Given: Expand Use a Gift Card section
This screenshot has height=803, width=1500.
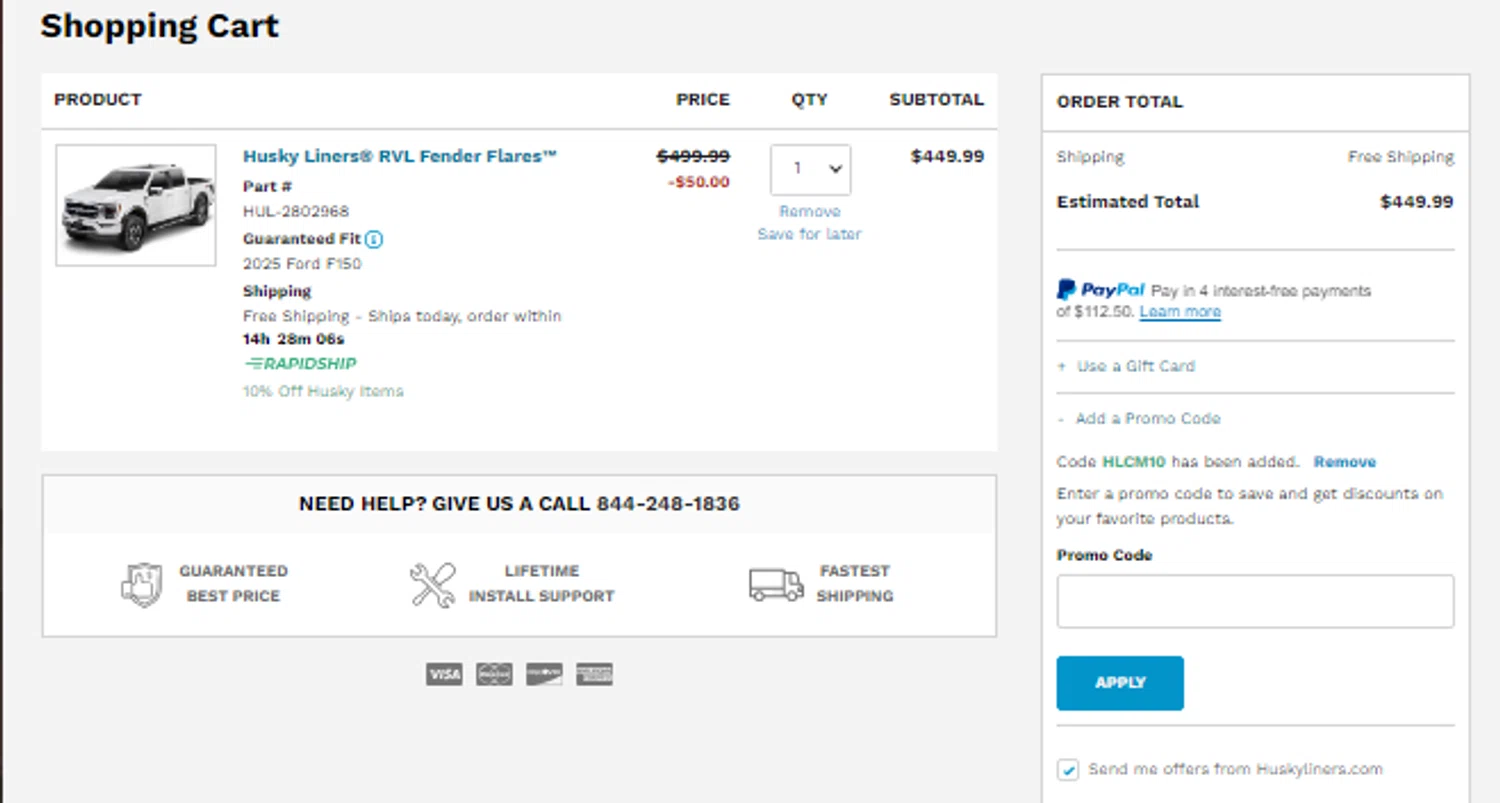Looking at the screenshot, I should (x=1135, y=366).
